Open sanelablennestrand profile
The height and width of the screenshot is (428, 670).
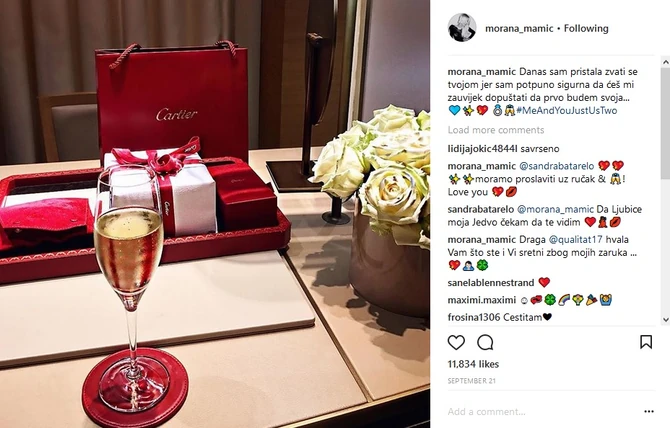491,283
